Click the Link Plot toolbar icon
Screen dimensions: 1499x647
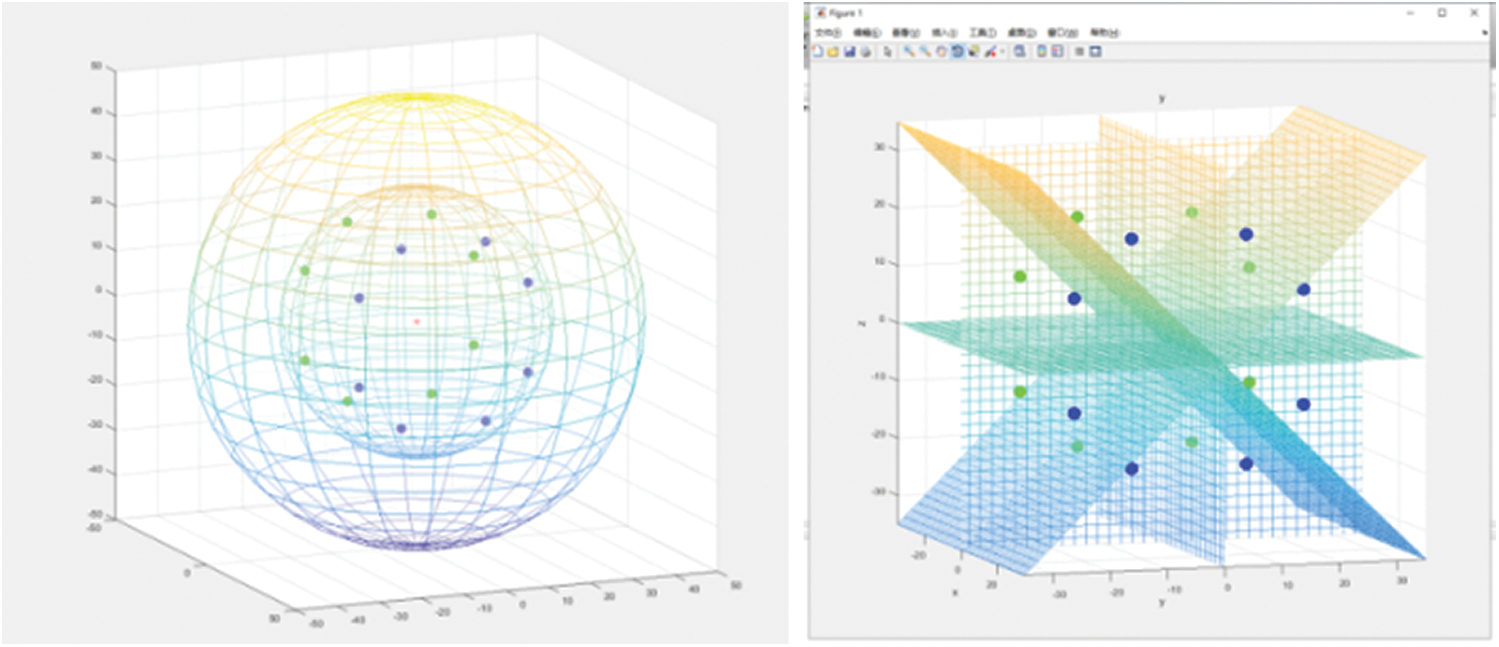point(1019,51)
